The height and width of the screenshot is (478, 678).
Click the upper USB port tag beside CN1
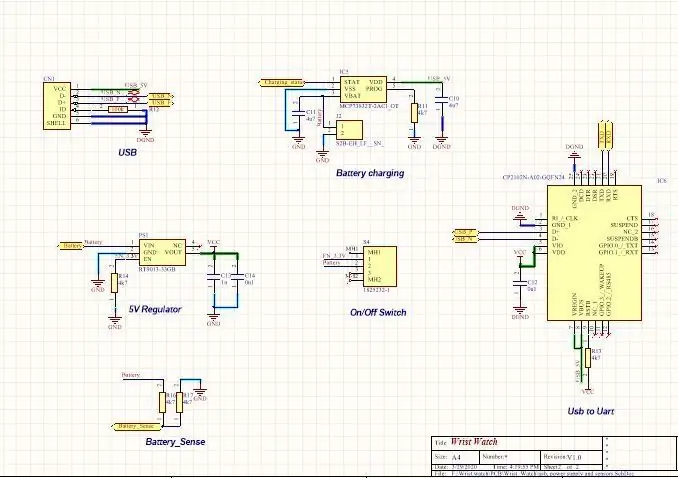(160, 96)
